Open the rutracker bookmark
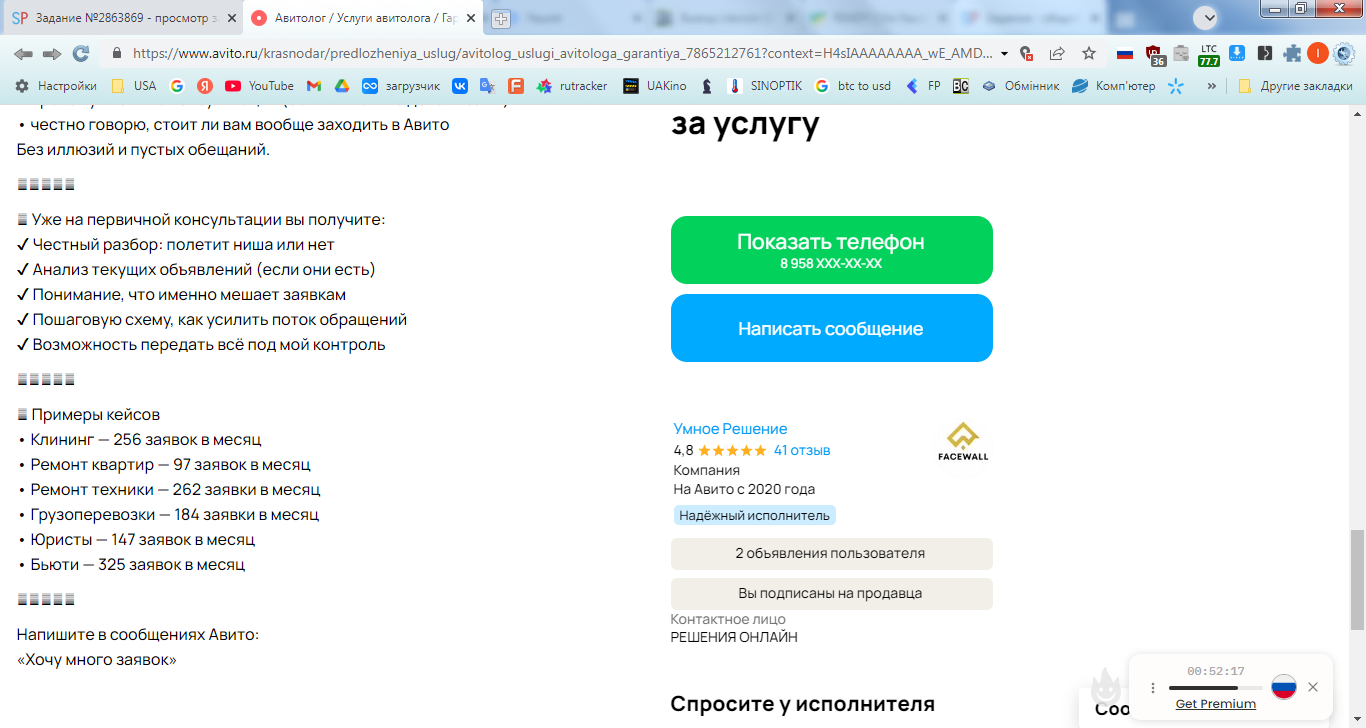This screenshot has height=728, width=1366. (572, 86)
